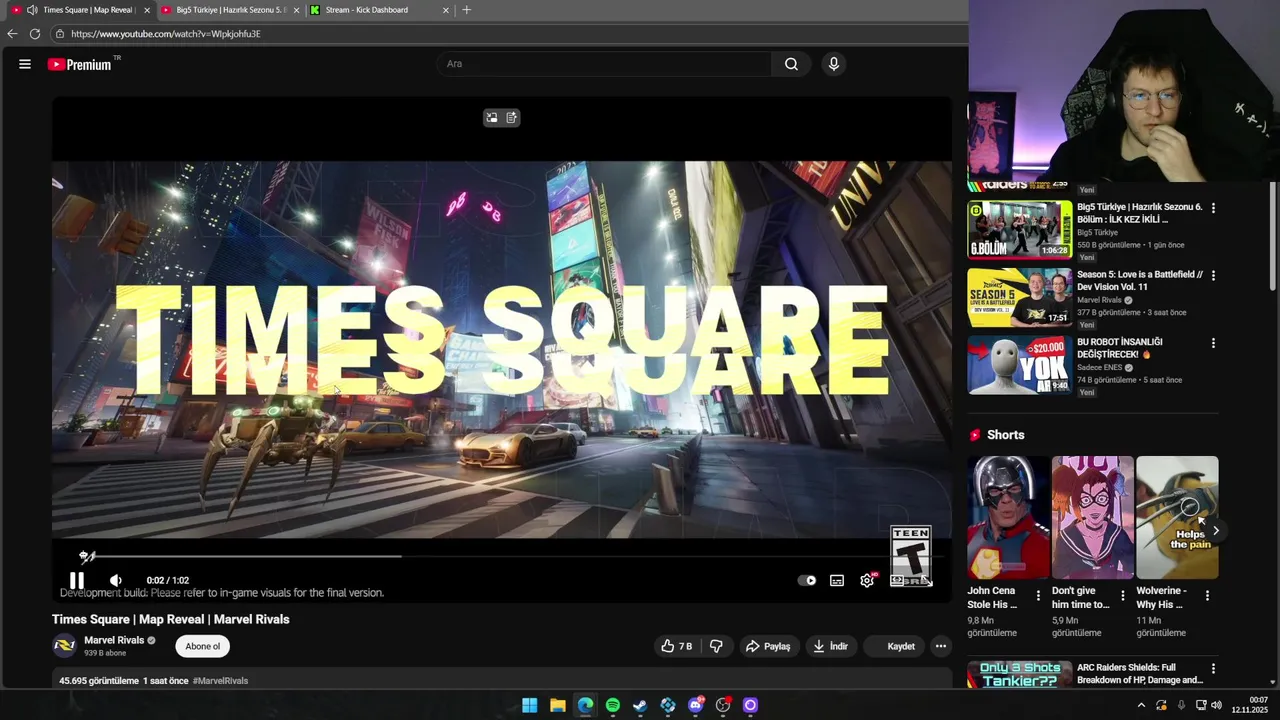Open options menu for BU ROBOT video
Viewport: 1280px width, 720px height.
(1213, 343)
